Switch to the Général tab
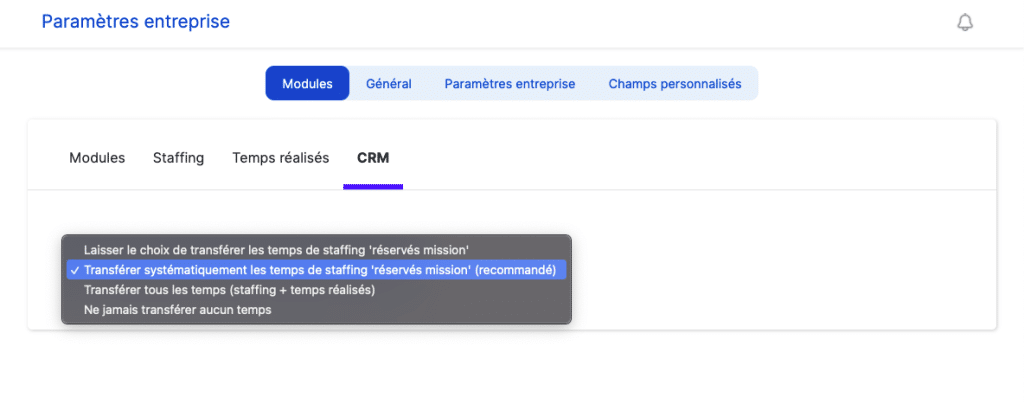This screenshot has width=1024, height=404. 389,84
